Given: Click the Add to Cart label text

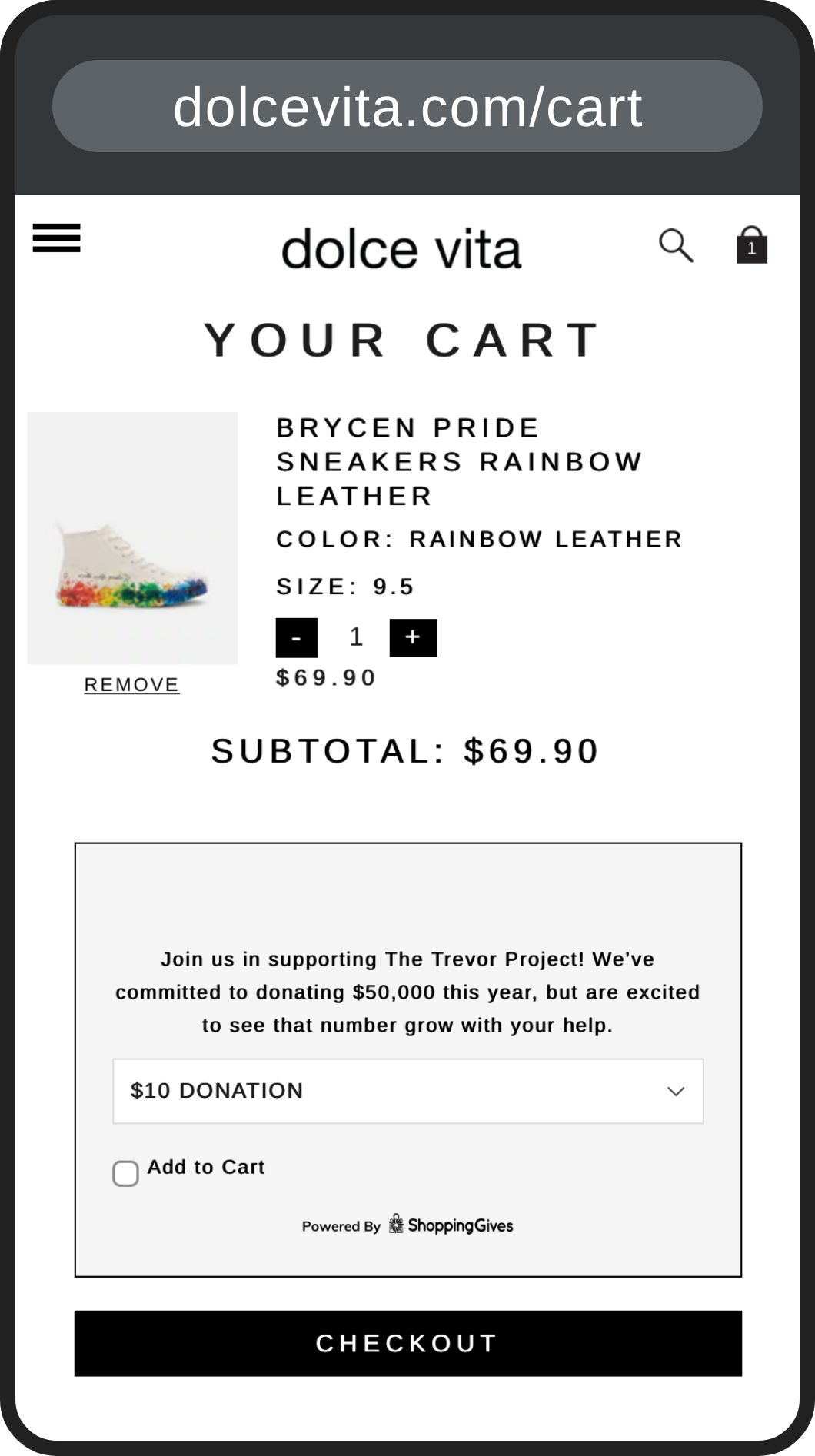Looking at the screenshot, I should point(206,1167).
